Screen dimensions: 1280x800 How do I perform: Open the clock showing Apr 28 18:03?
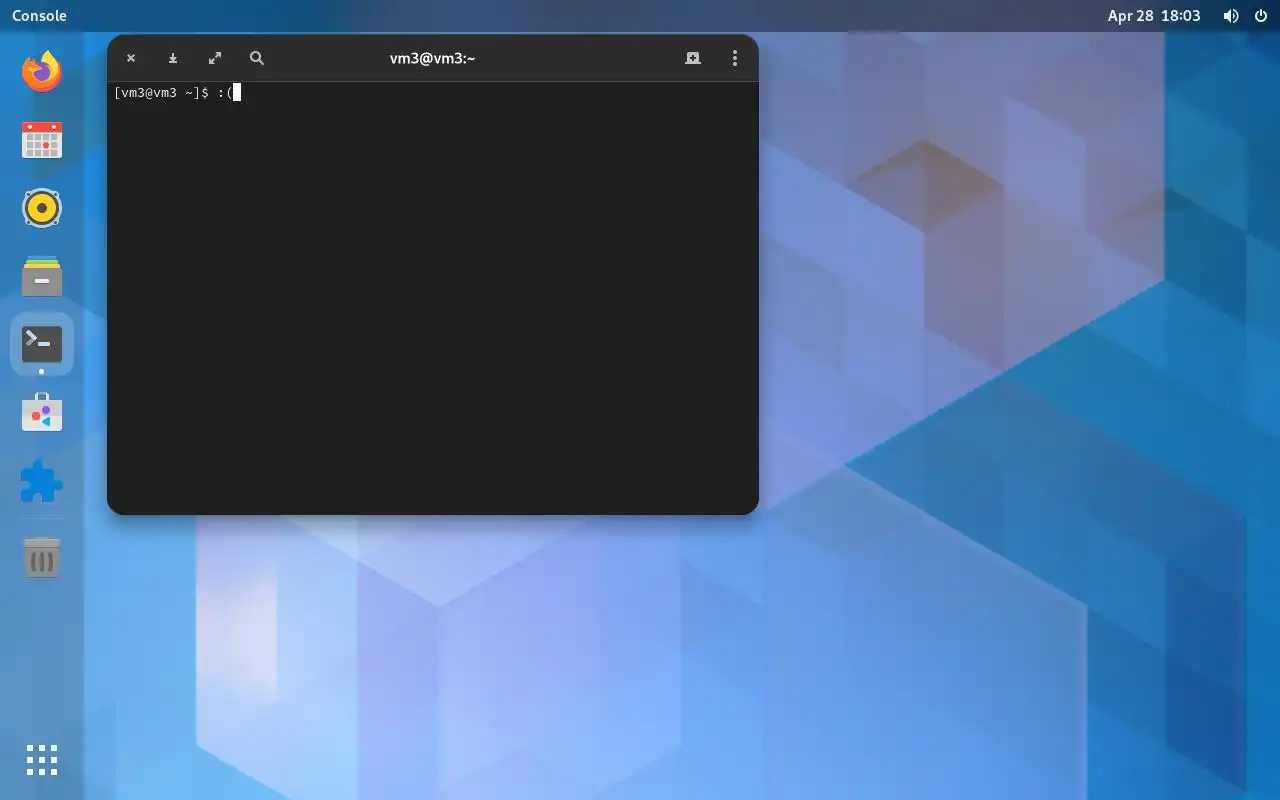(1154, 16)
